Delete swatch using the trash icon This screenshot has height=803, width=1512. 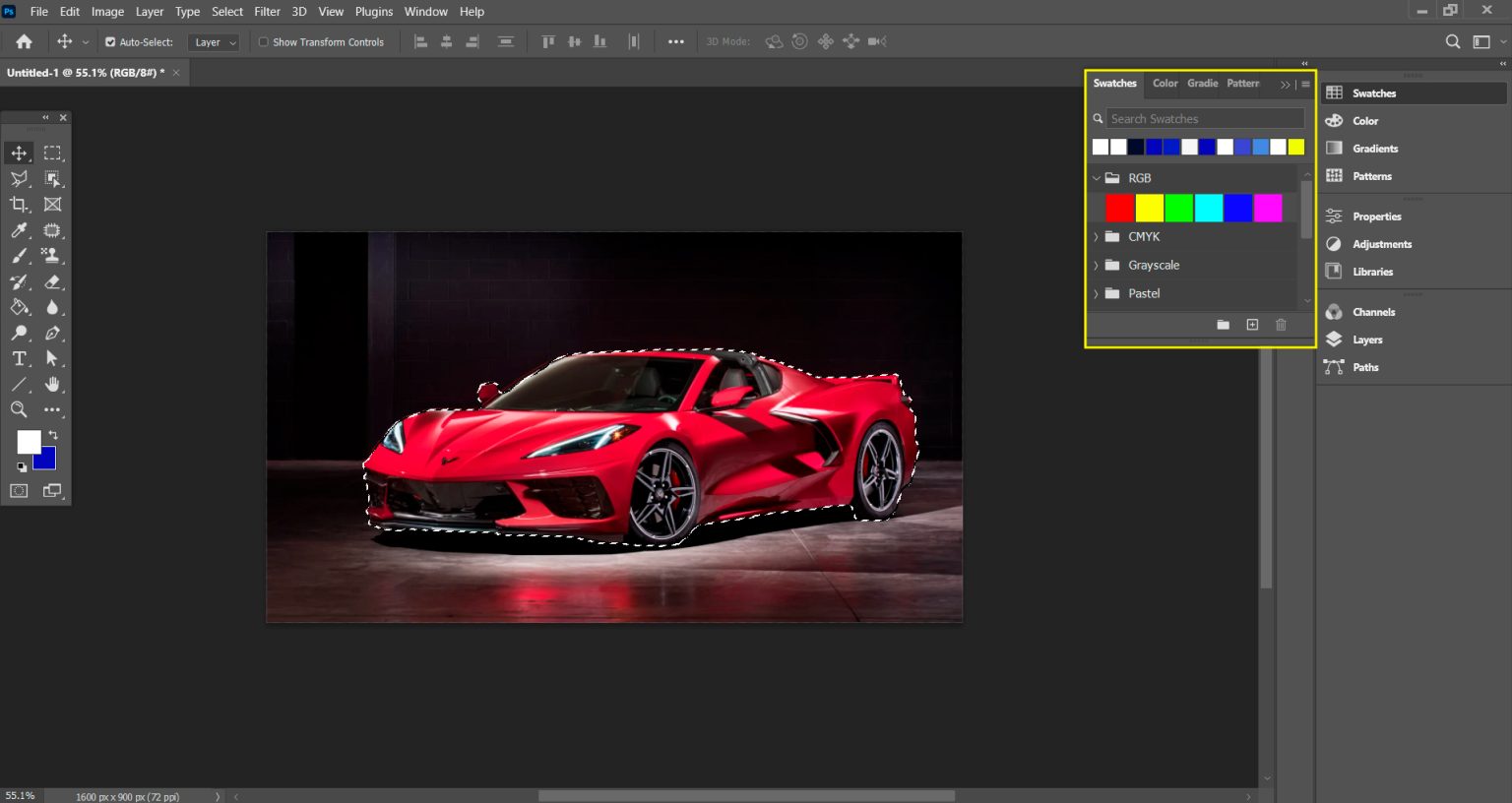pyautogui.click(x=1281, y=325)
